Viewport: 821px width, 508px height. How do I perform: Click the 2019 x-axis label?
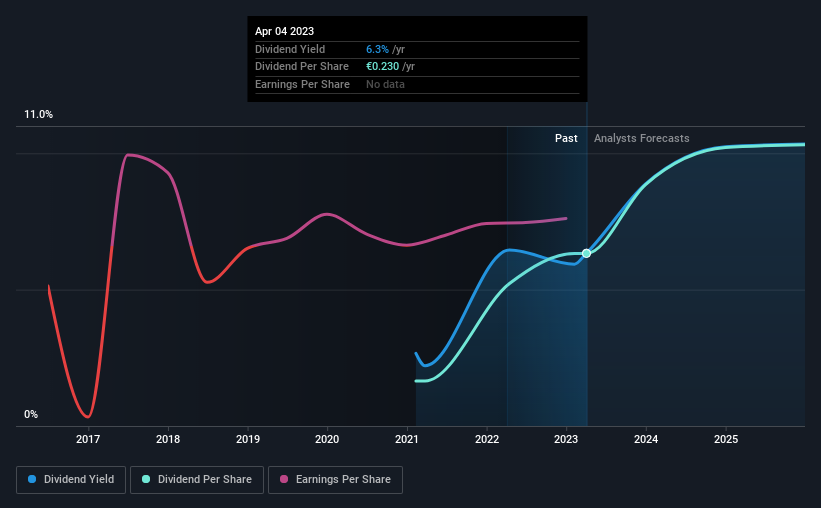(248, 439)
